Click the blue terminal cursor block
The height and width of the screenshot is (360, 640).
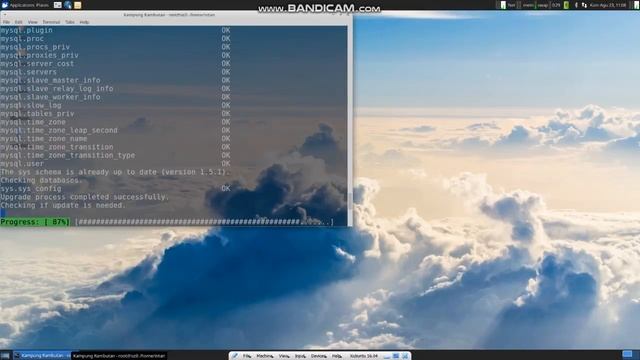[x=2, y=213]
